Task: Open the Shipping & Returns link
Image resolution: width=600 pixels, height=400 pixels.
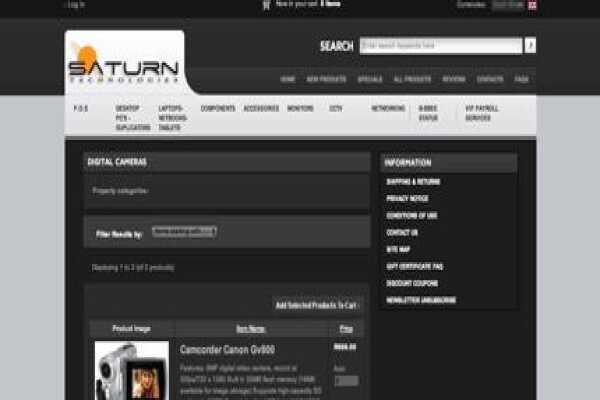Action: point(413,182)
